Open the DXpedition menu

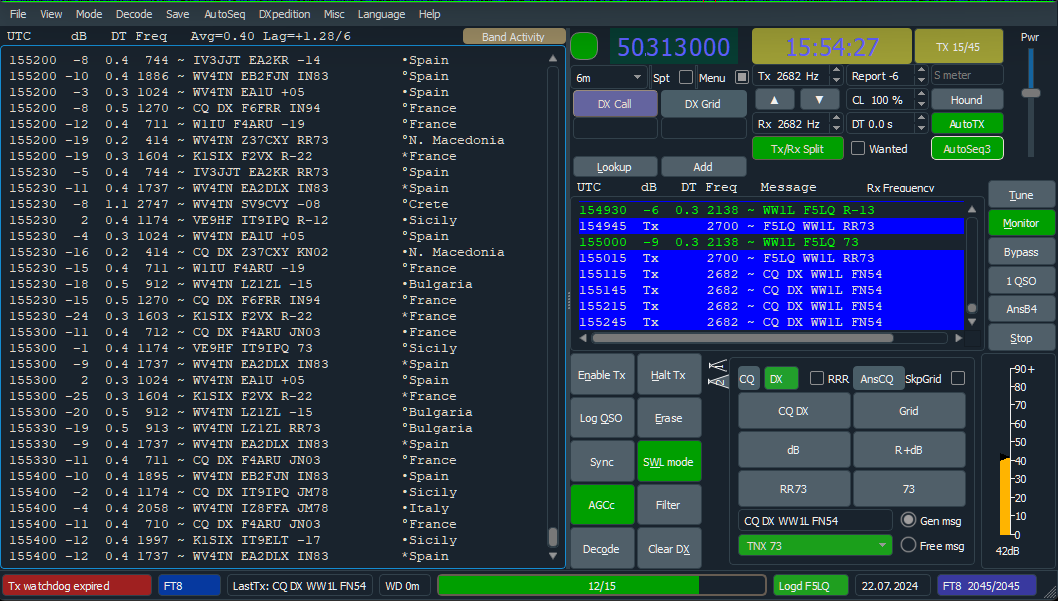(284, 14)
